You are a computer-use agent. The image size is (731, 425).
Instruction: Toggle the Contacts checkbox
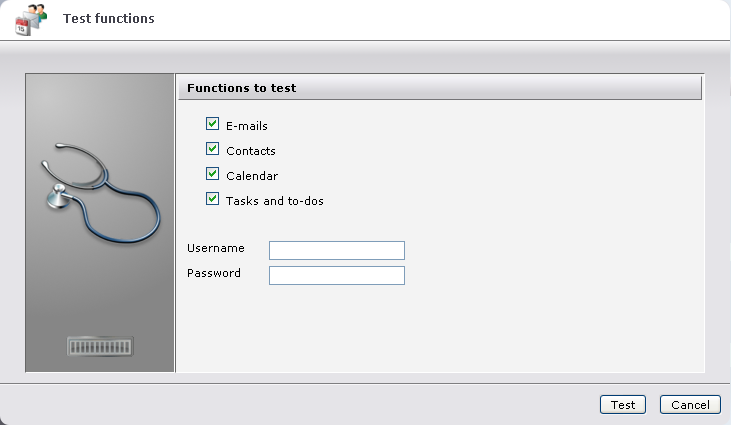click(x=212, y=150)
